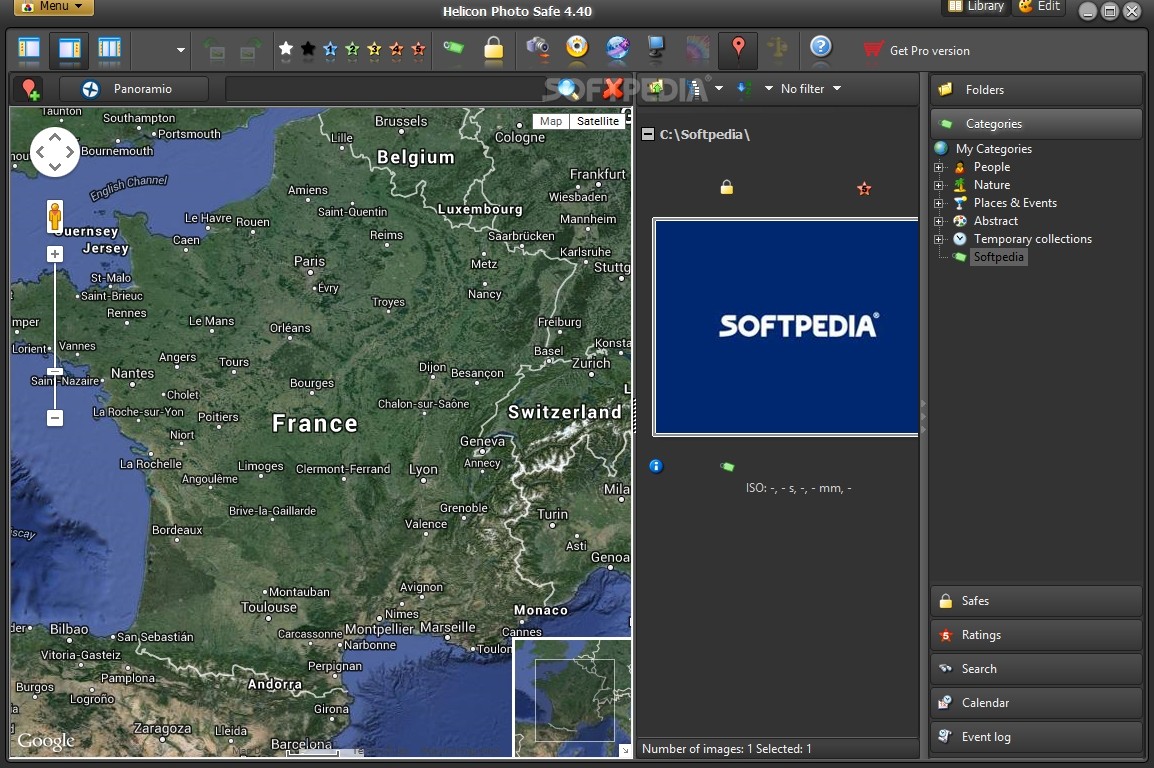
Task: Expand Temporary collections
Action: point(938,239)
